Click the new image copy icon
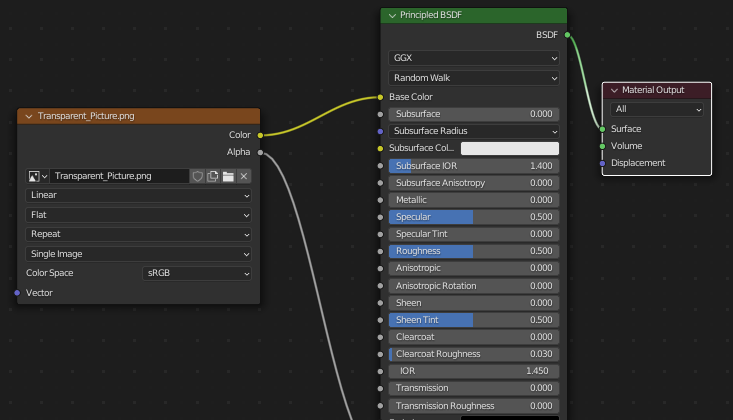 pos(213,176)
